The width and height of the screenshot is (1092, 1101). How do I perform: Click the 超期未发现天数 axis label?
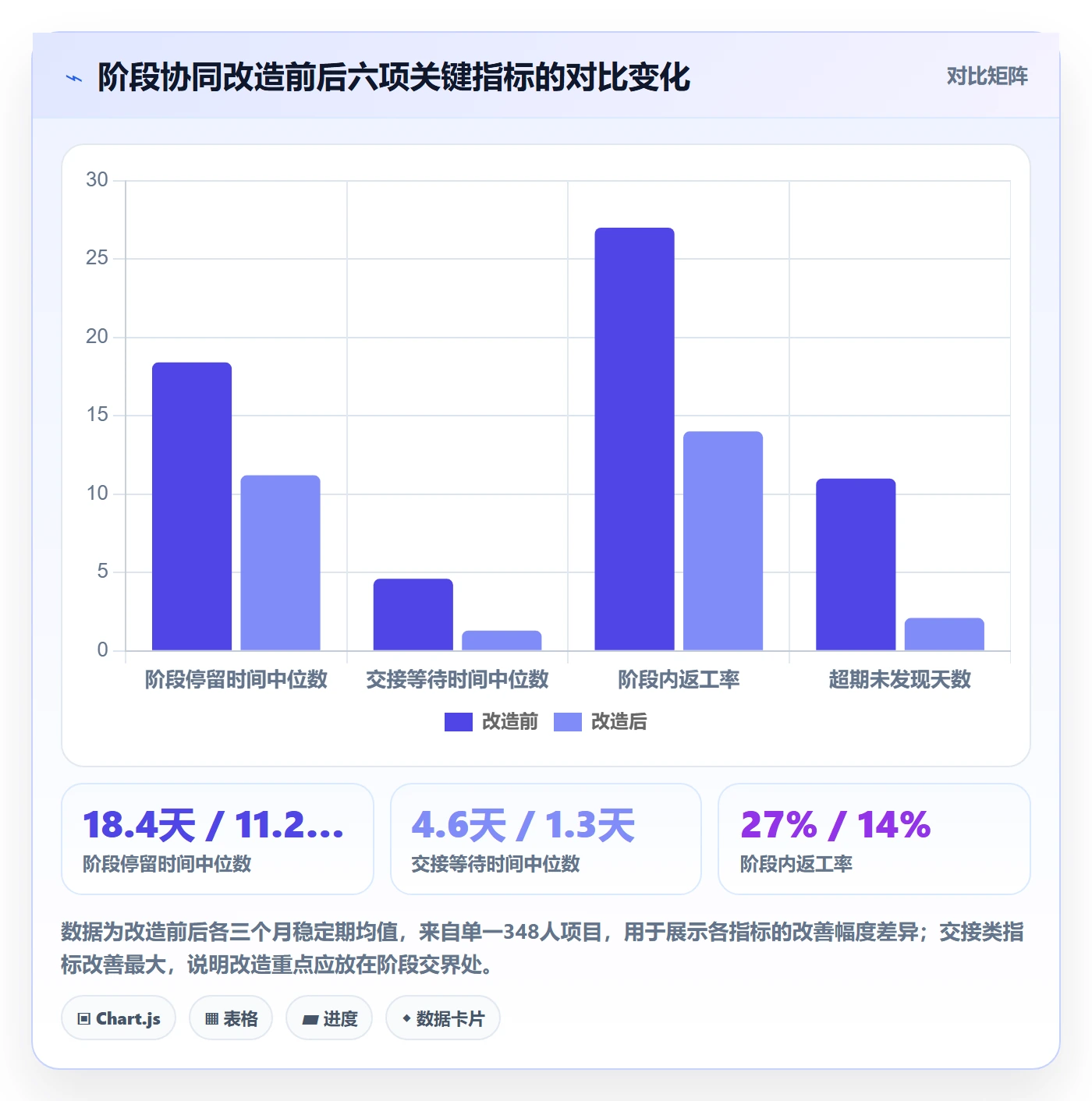point(900,679)
